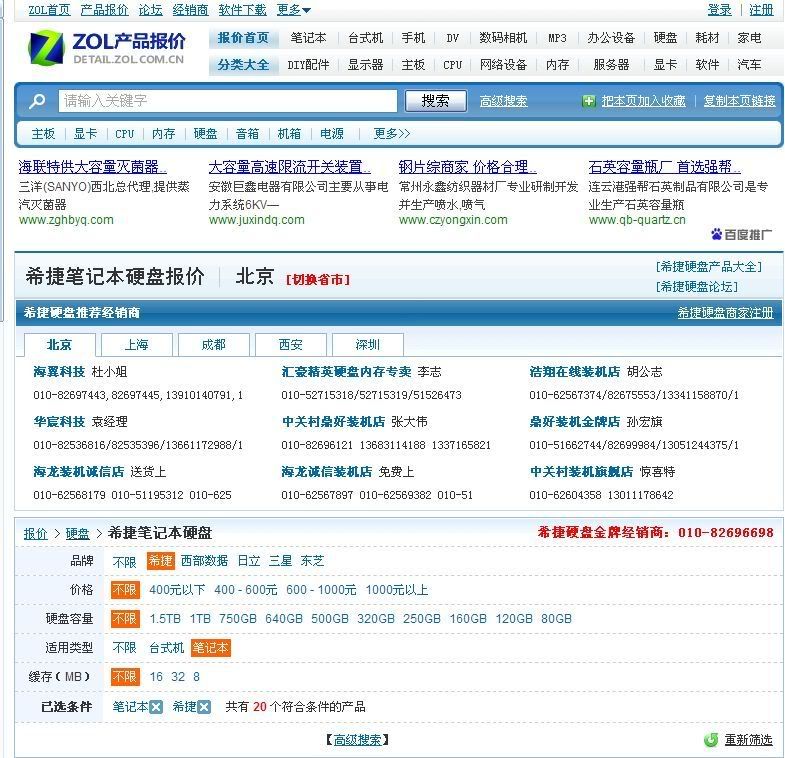The image size is (785, 758).
Task: Select the 成都 dealer city tab
Action: [214, 344]
